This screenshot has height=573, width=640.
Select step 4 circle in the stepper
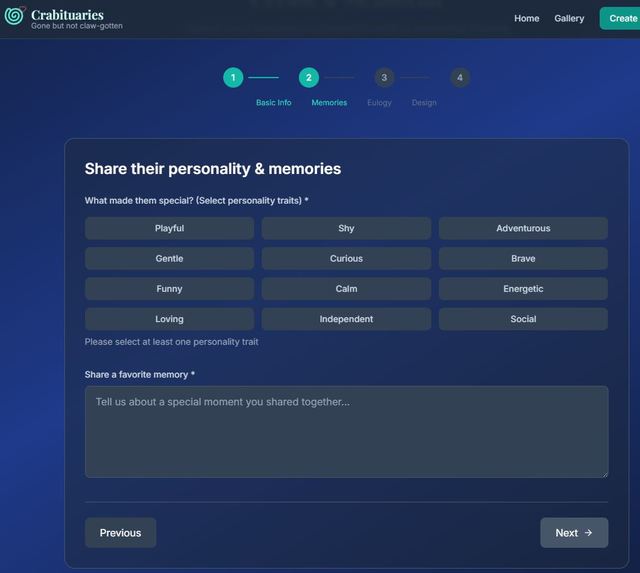pyautogui.click(x=460, y=78)
